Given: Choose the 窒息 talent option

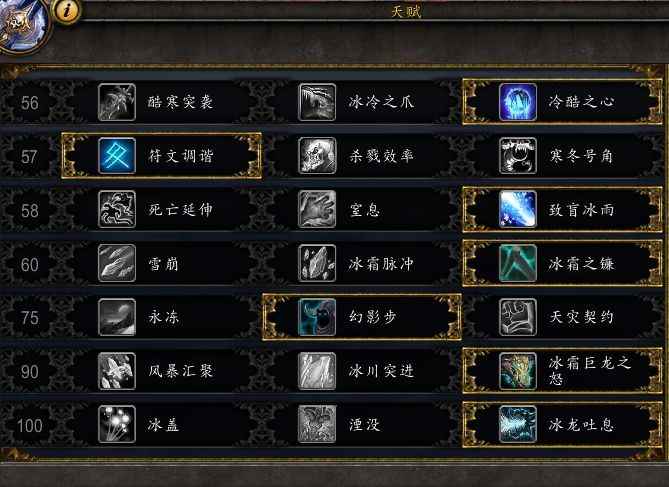Looking at the screenshot, I should click(362, 210).
